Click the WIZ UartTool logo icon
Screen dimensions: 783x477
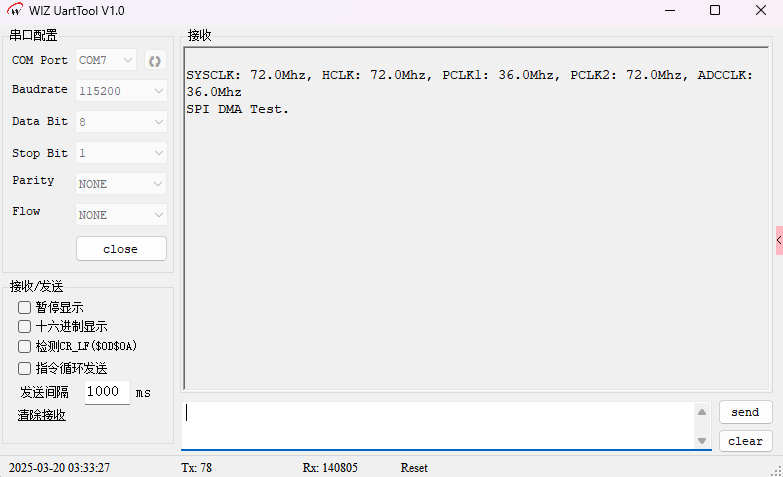[16, 10]
